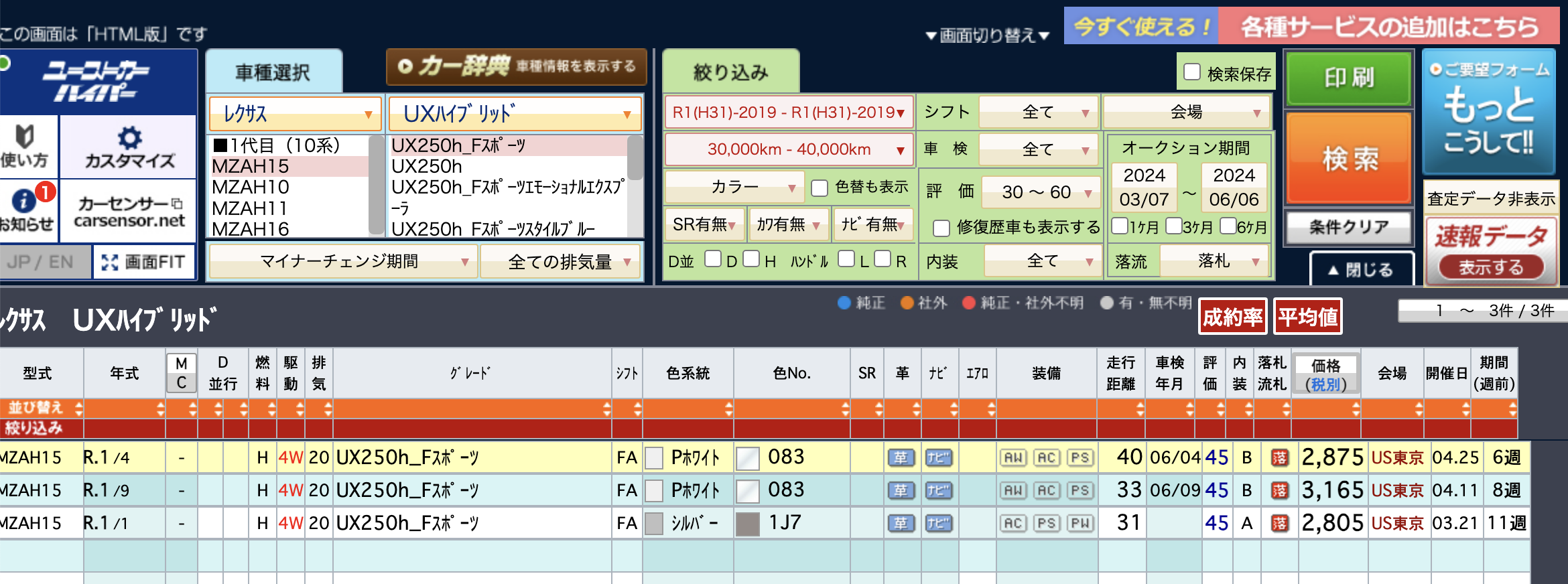Open the 30,000km - 40,000km mileage dropdown
Screen dimensions: 1568x584
[x=789, y=150]
